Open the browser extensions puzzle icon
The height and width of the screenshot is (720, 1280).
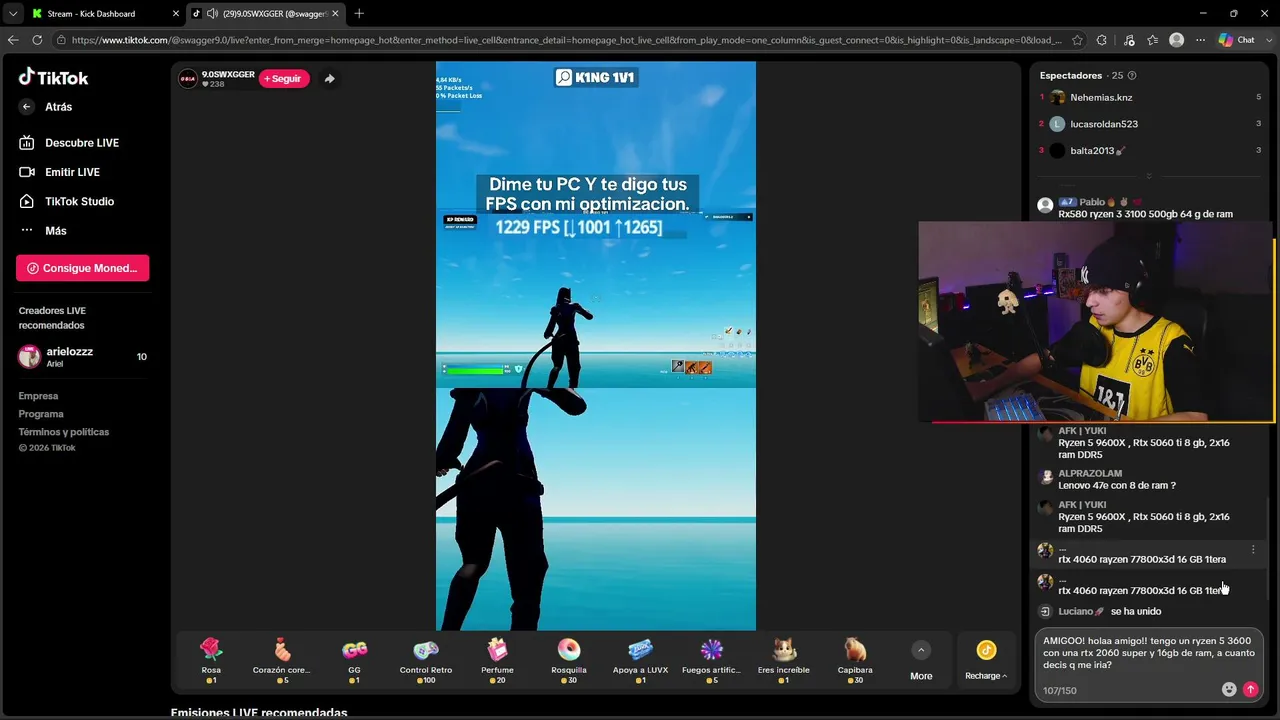click(x=1102, y=40)
